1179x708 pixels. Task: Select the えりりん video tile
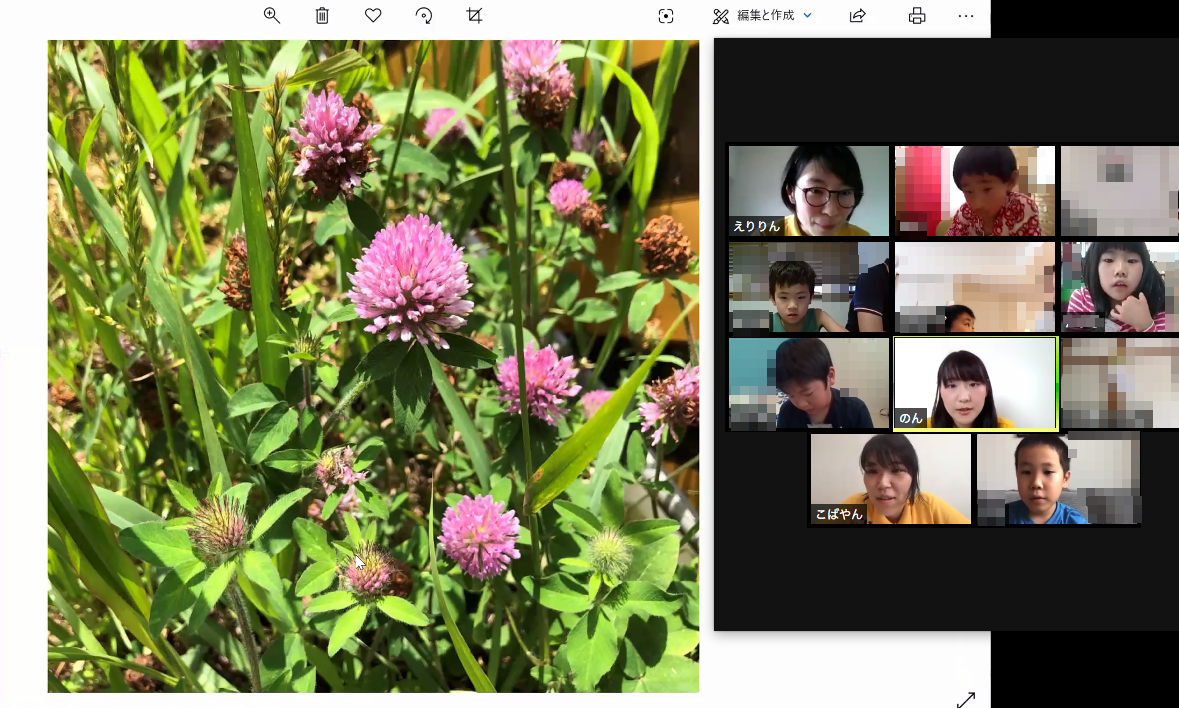tap(808, 190)
